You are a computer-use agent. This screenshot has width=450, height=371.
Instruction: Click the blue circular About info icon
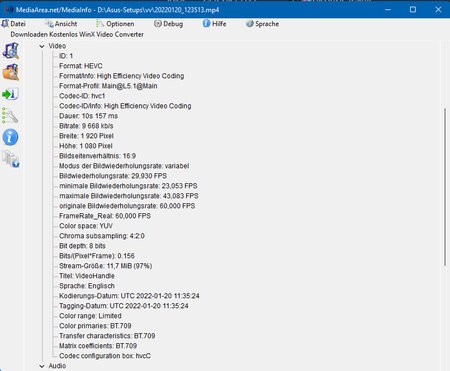[10, 137]
